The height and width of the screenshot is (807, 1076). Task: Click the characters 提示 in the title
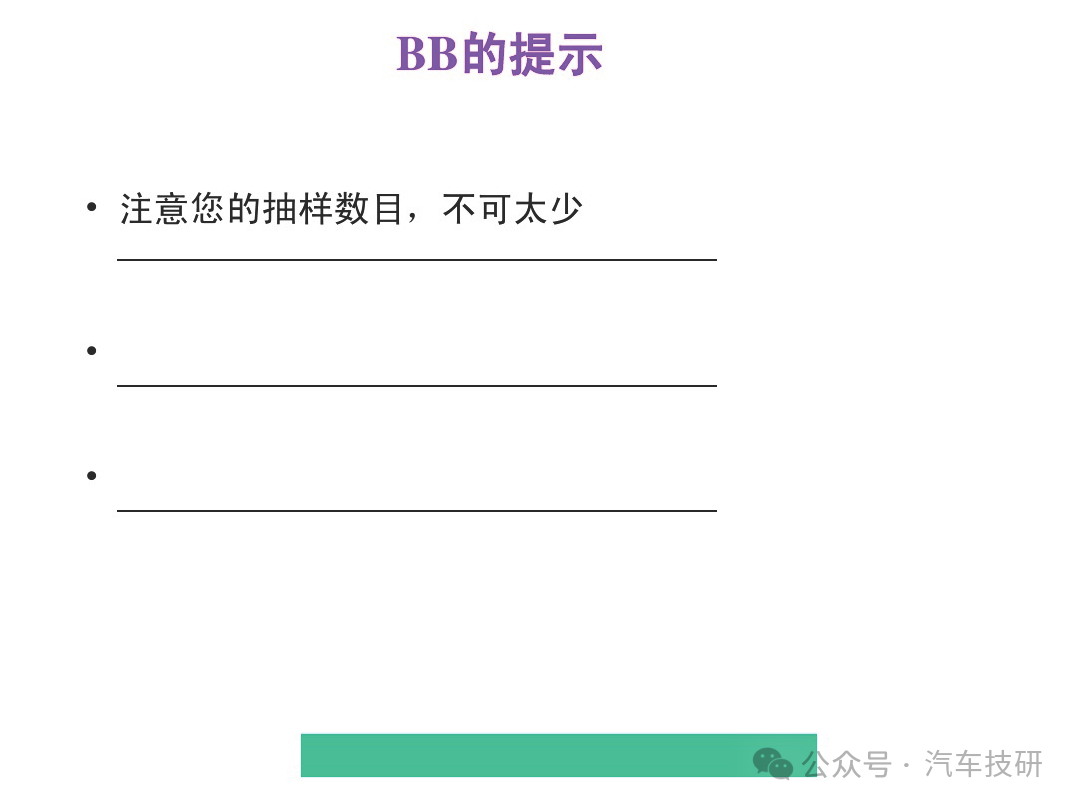pos(557,54)
